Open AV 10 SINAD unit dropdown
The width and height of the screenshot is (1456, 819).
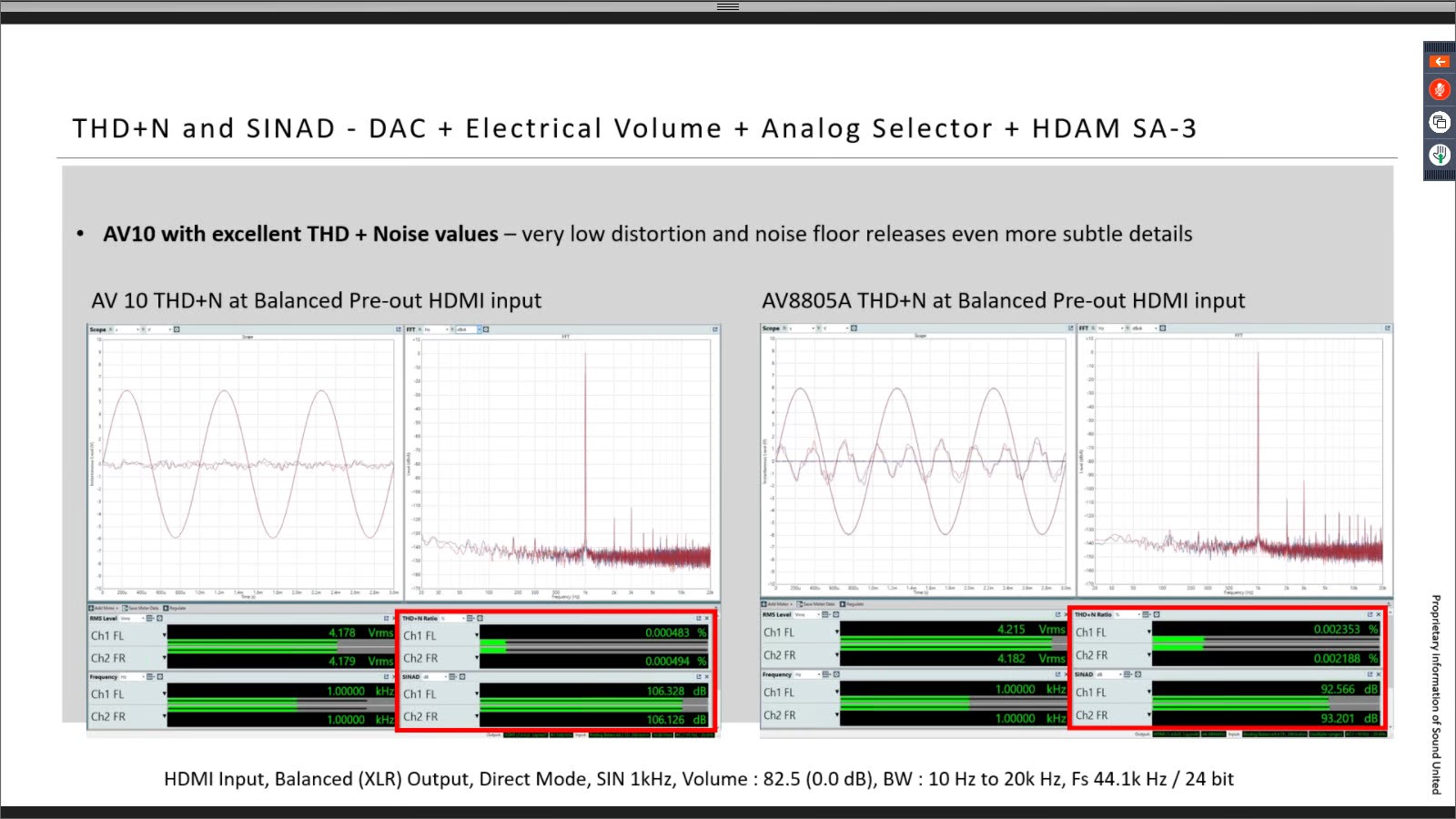tap(434, 677)
